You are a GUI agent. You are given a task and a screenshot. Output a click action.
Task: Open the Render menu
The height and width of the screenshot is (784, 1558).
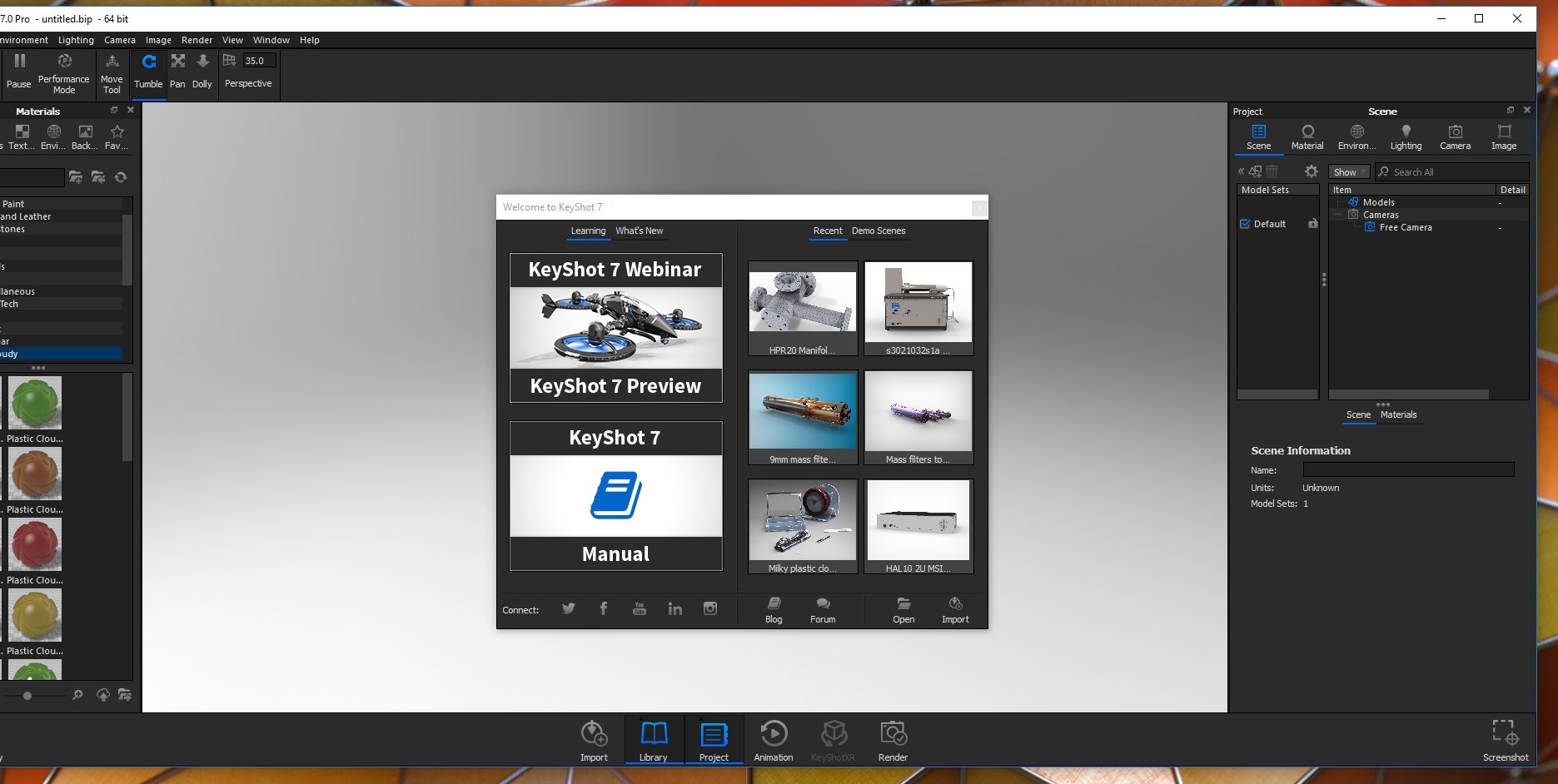click(x=197, y=40)
